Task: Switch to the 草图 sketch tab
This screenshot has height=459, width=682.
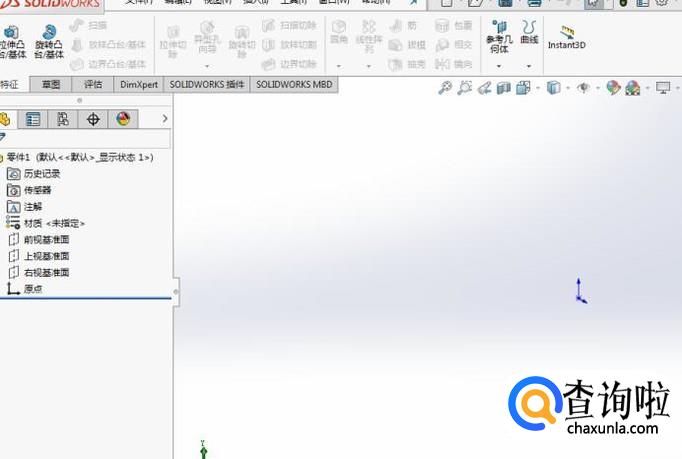Action: tap(51, 84)
